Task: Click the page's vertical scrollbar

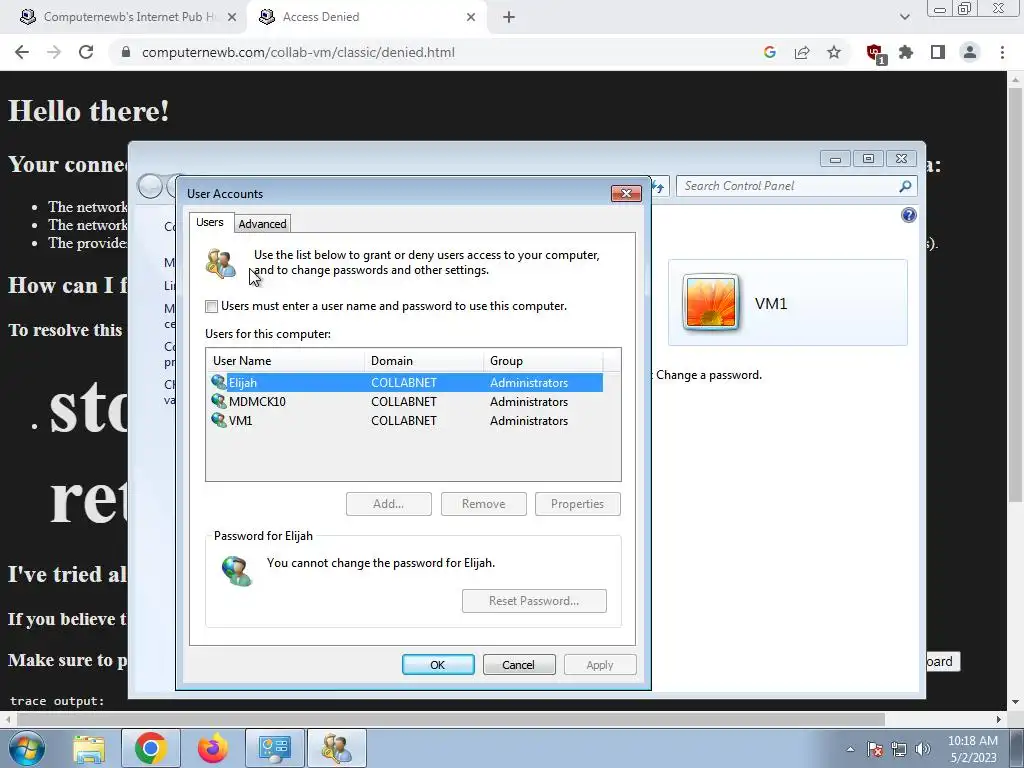Action: coord(1016,294)
